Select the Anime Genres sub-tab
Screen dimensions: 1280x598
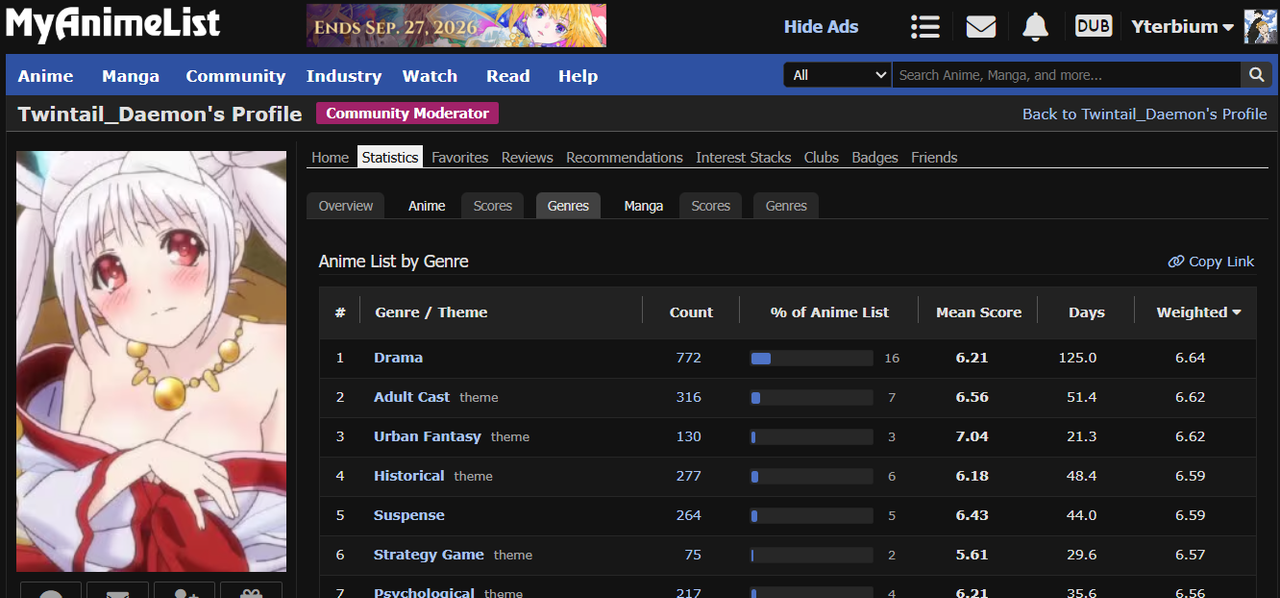coord(568,206)
